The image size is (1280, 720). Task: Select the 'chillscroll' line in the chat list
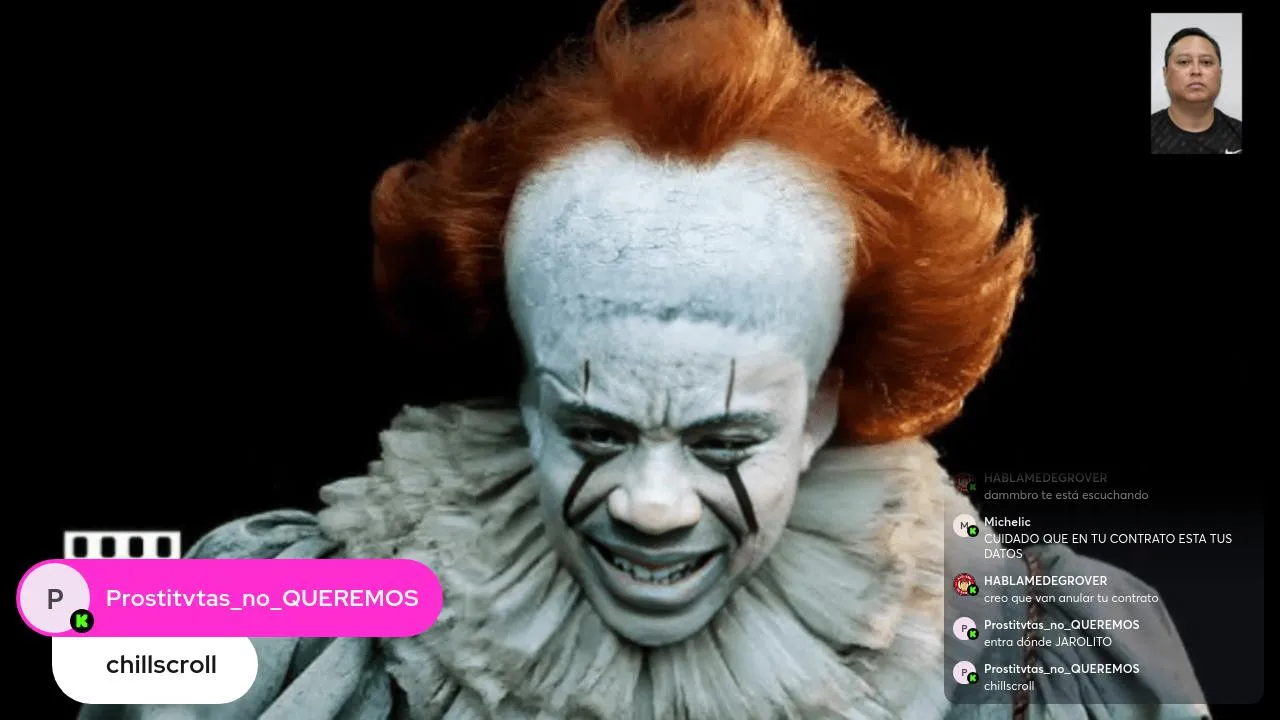(x=1009, y=686)
